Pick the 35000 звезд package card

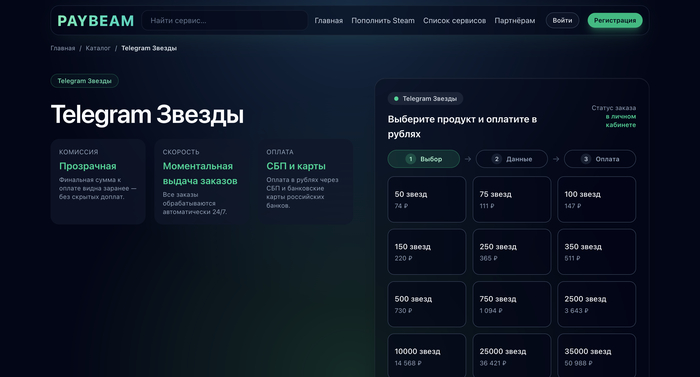tap(596, 356)
